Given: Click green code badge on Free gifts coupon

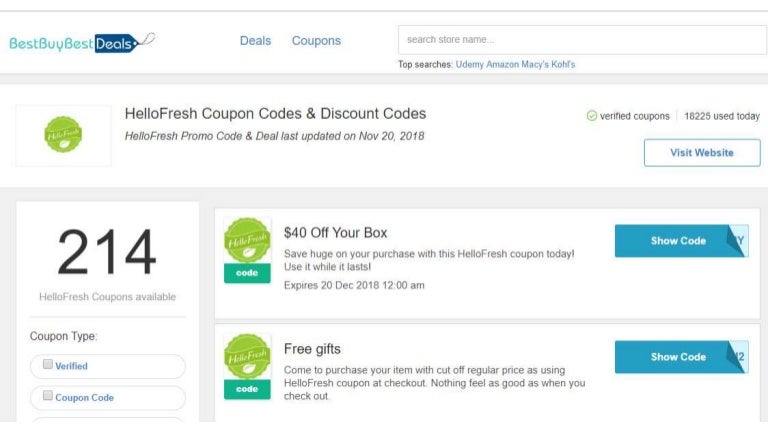Looking at the screenshot, I should click(247, 389).
